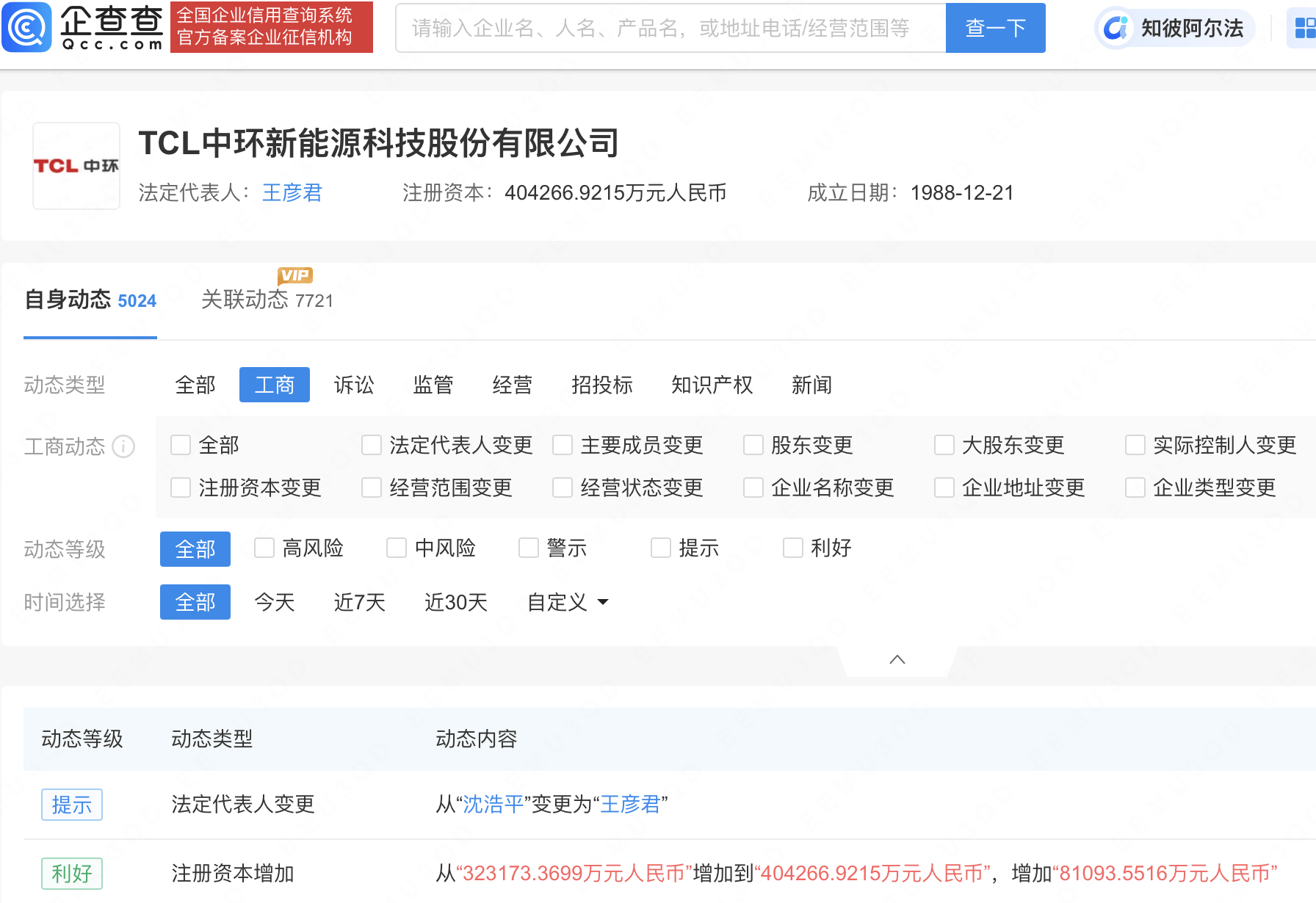Viewport: 1316px width, 903px height.
Task: Check the 警示 level checkbox
Action: [x=529, y=548]
